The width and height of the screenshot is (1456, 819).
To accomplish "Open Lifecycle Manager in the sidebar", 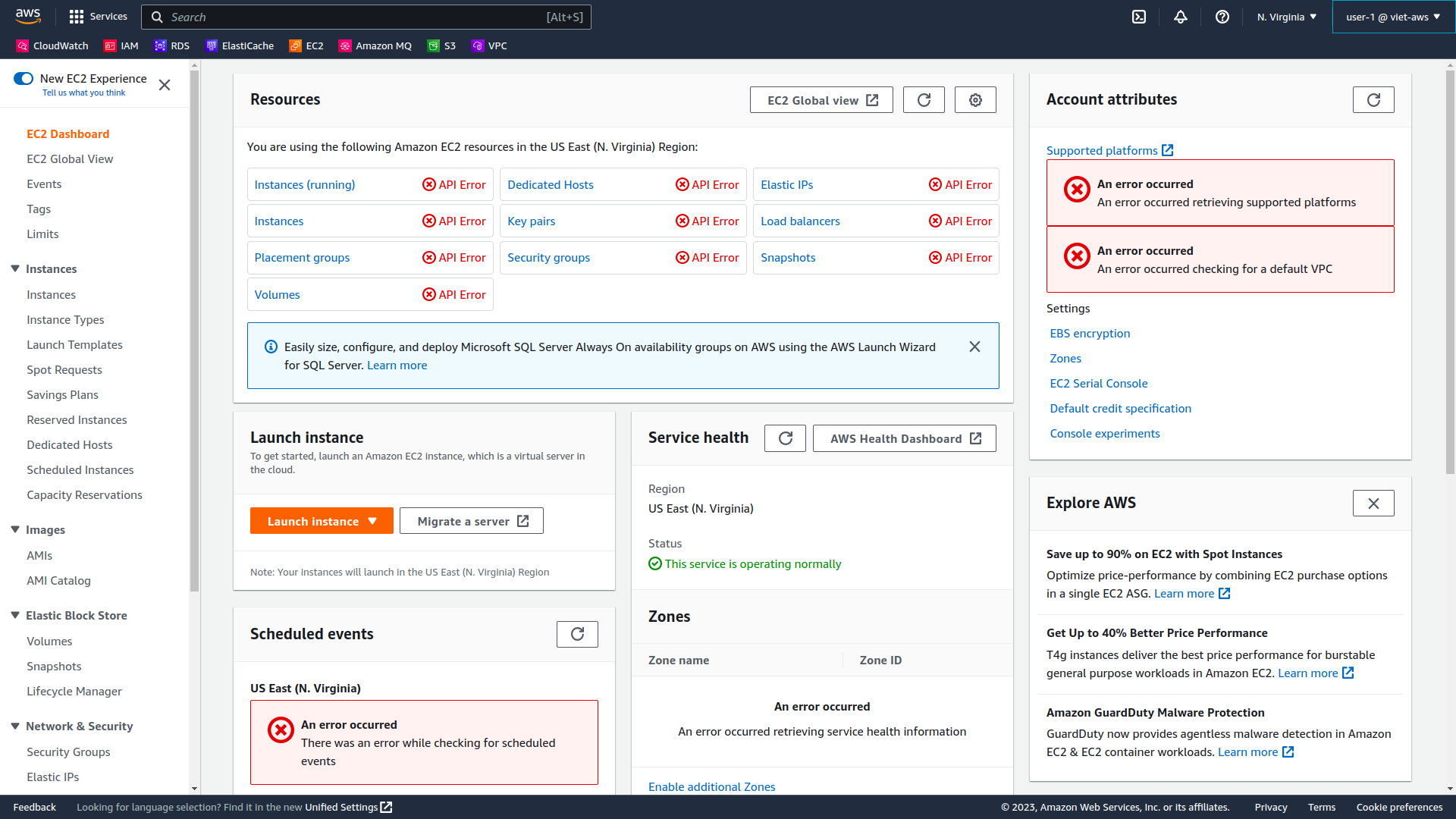I will (74, 692).
